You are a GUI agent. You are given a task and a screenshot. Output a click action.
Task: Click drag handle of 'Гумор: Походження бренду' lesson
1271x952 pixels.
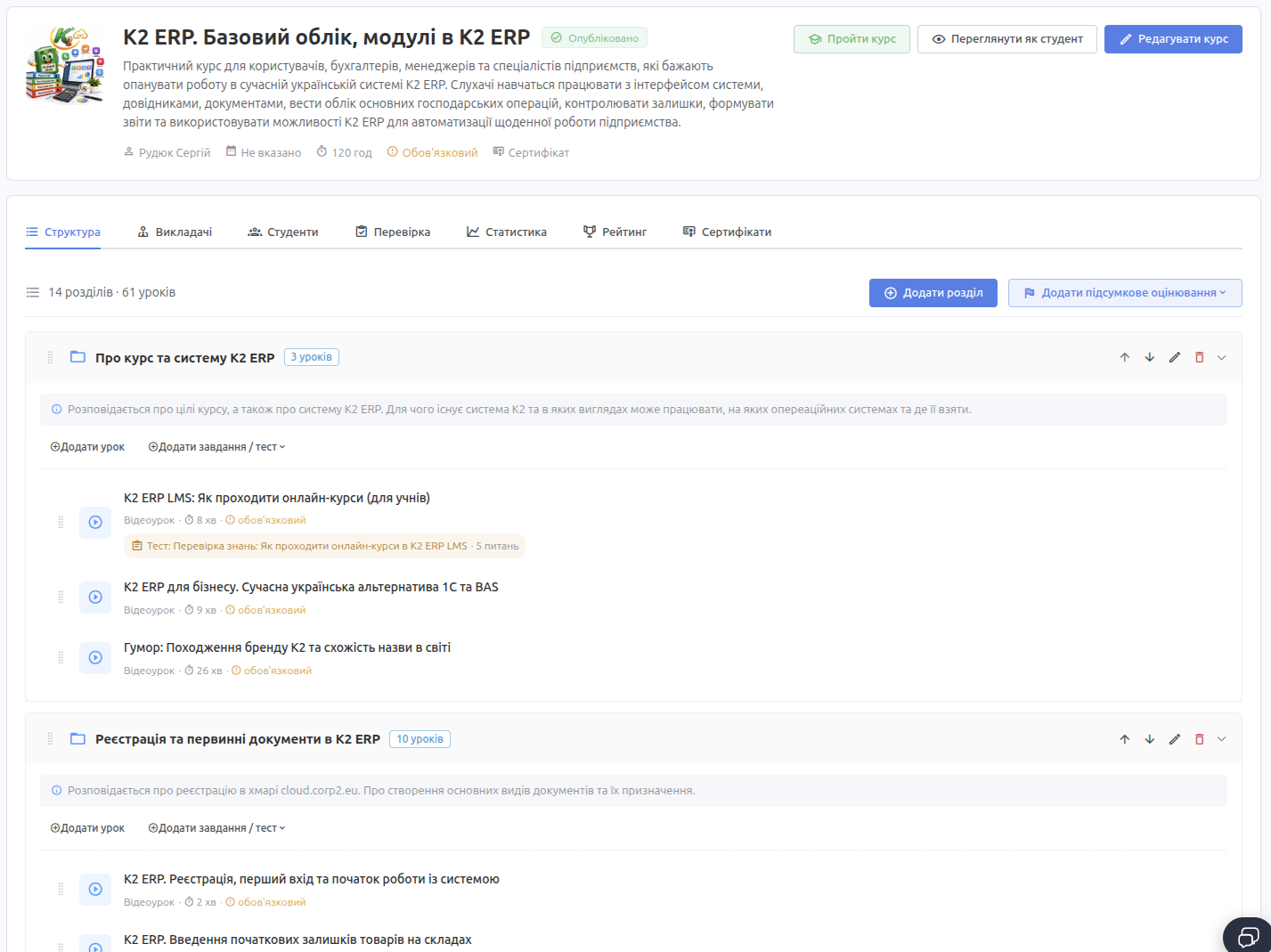[x=61, y=657]
